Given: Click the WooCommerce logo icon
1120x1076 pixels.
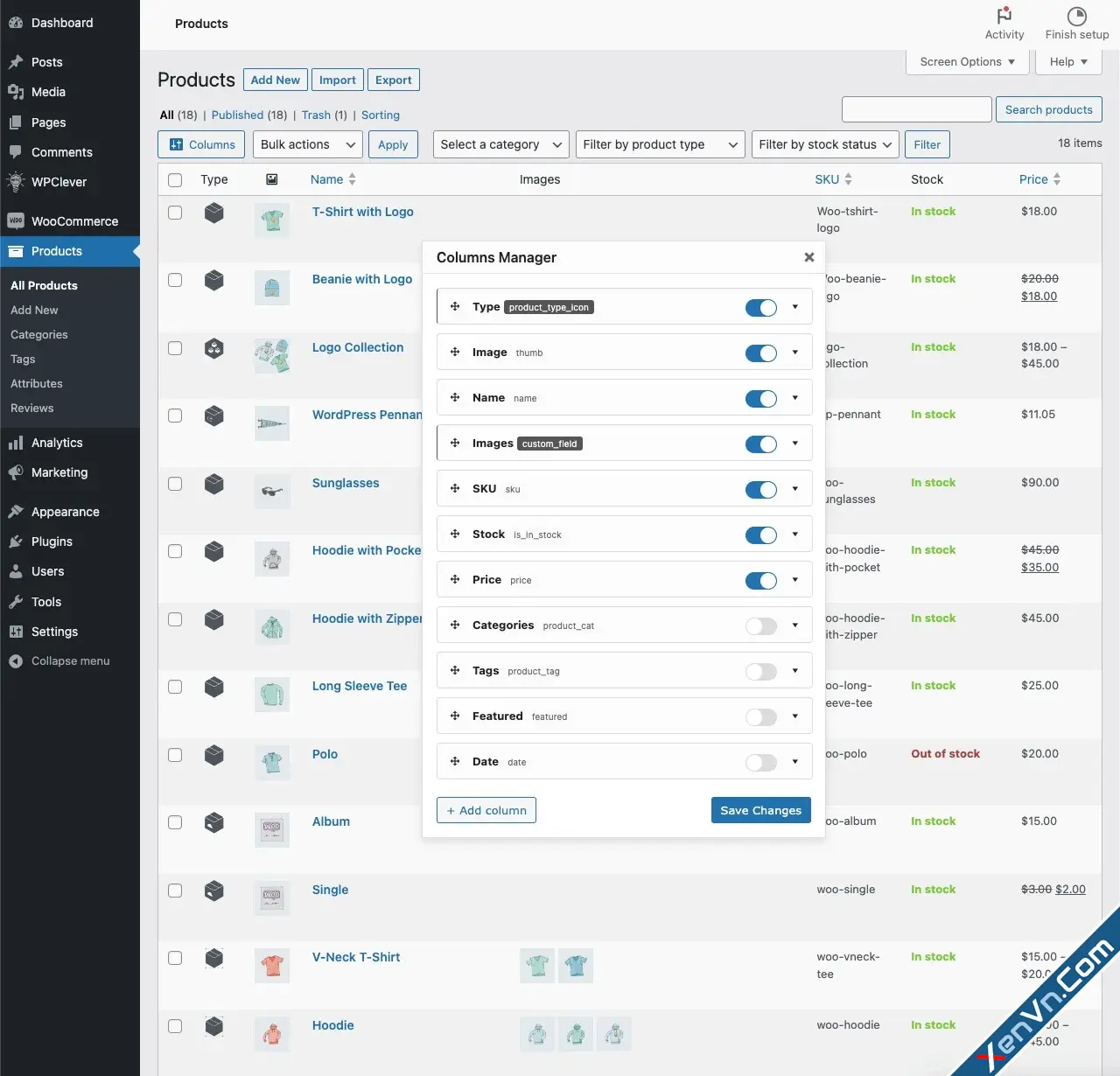Looking at the screenshot, I should 16,221.
